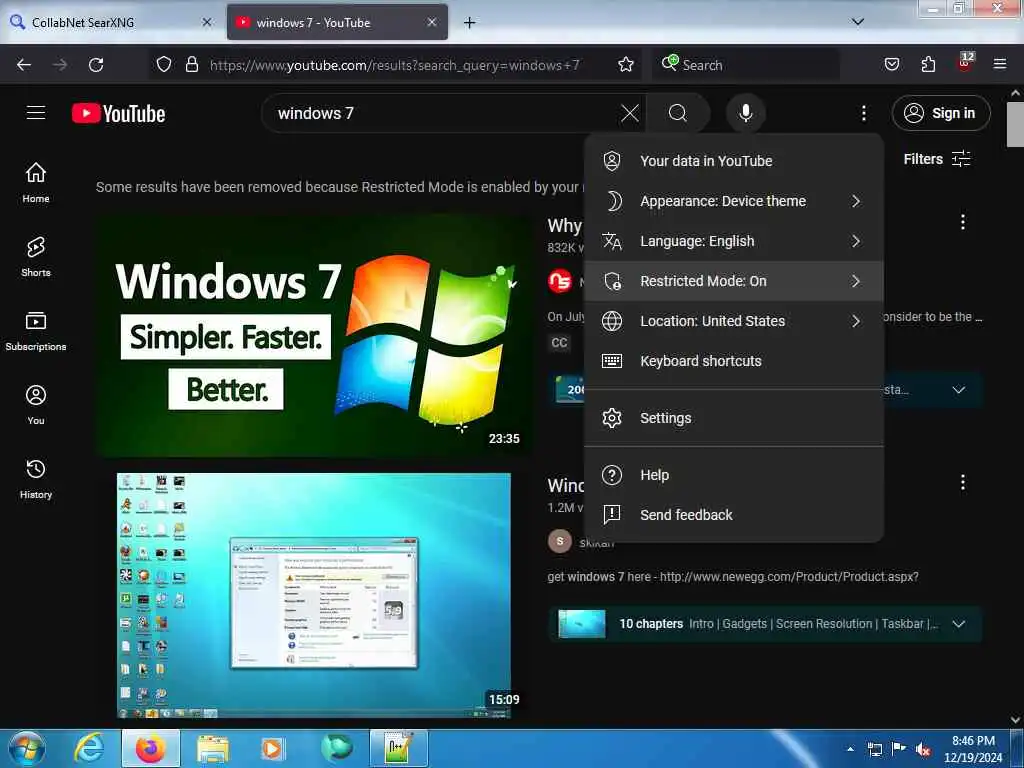The width and height of the screenshot is (1024, 768).
Task: Open Restricted Mode: On submenu
Action: pyautogui.click(x=733, y=281)
